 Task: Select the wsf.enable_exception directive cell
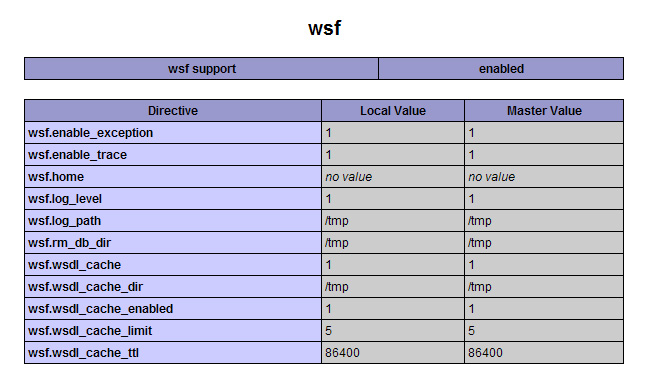173,133
